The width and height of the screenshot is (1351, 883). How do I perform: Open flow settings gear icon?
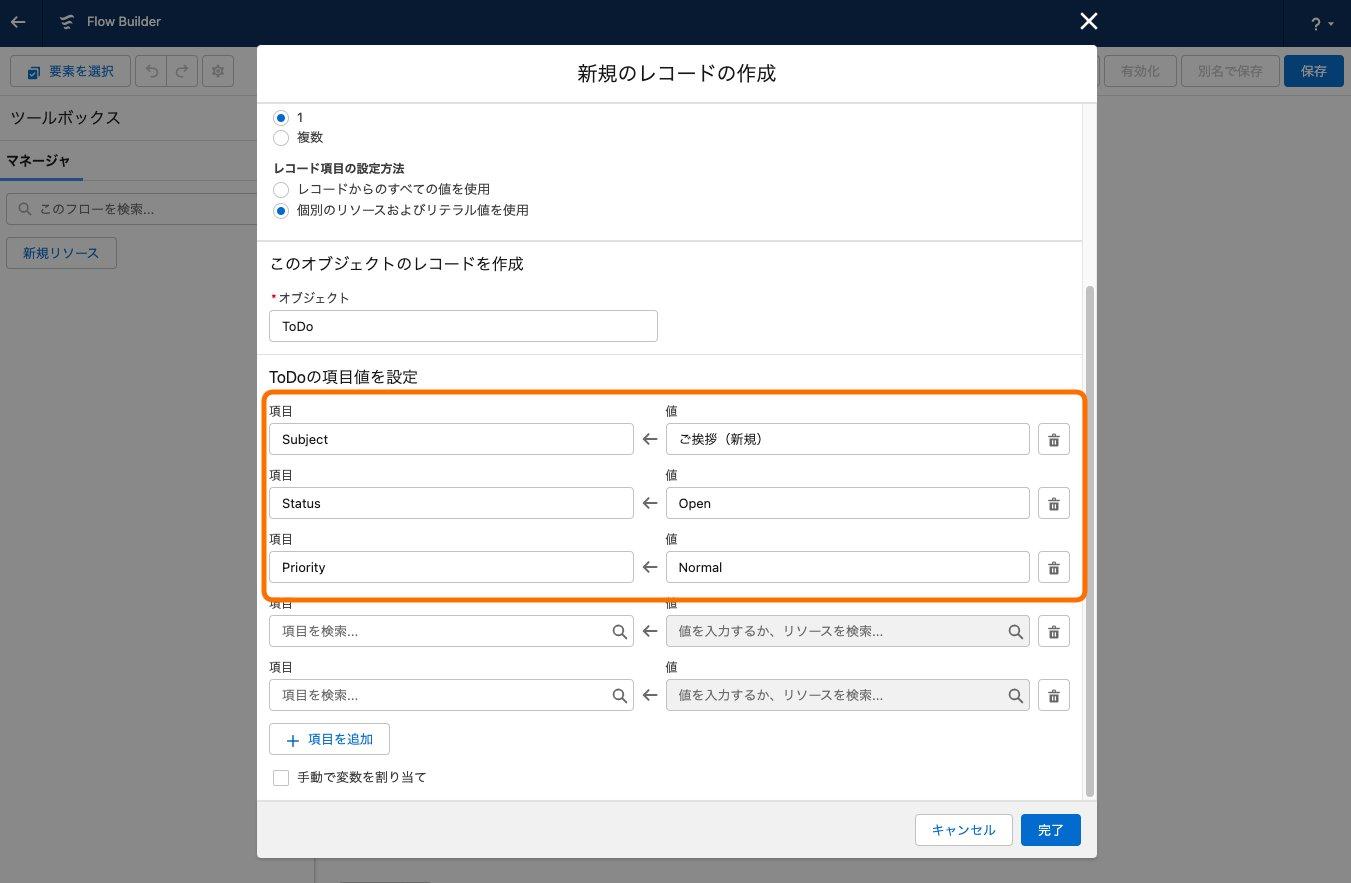coord(217,72)
